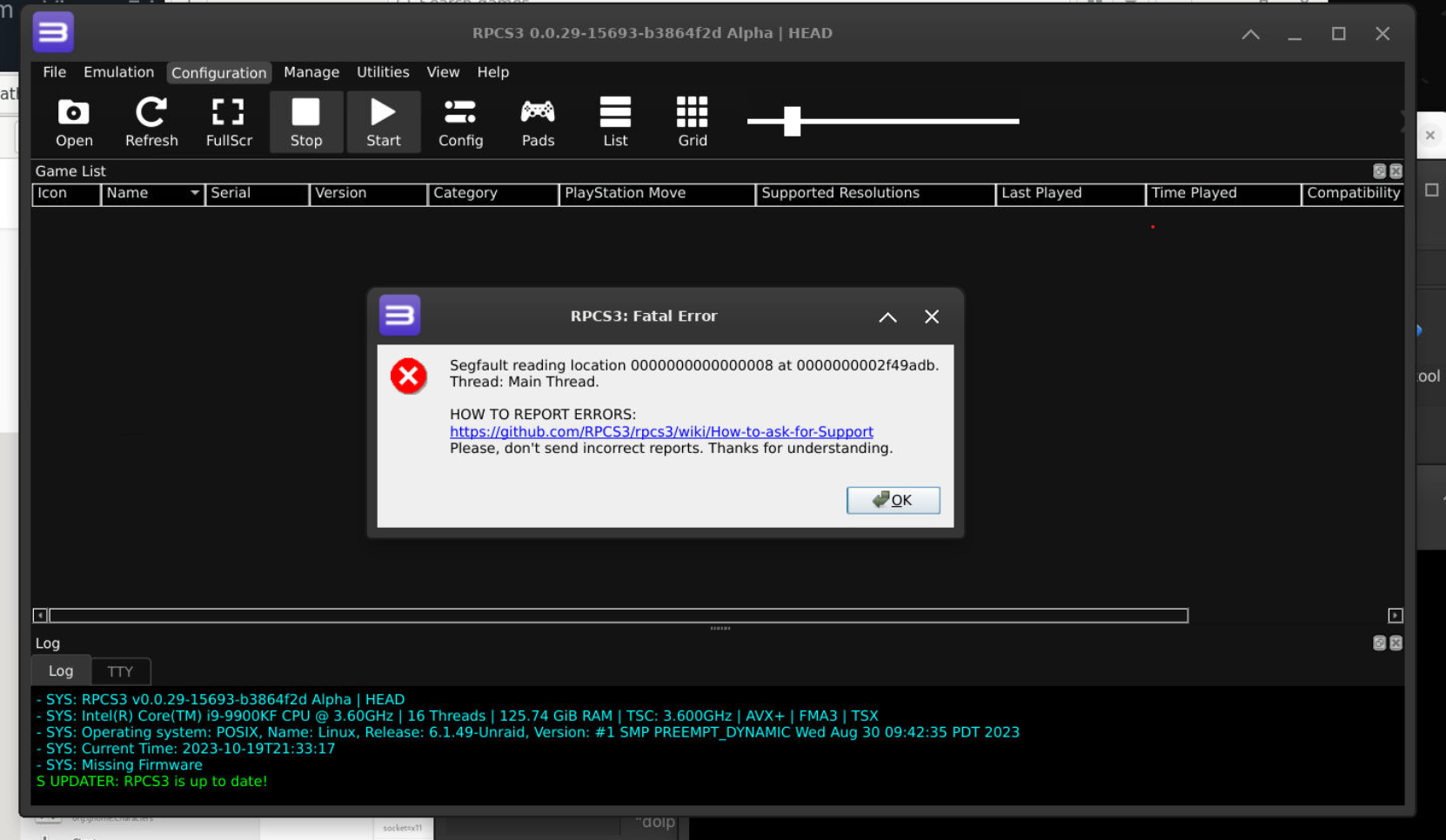The image size is (1446, 840).
Task: Undock the Game List panel
Action: 1379,171
